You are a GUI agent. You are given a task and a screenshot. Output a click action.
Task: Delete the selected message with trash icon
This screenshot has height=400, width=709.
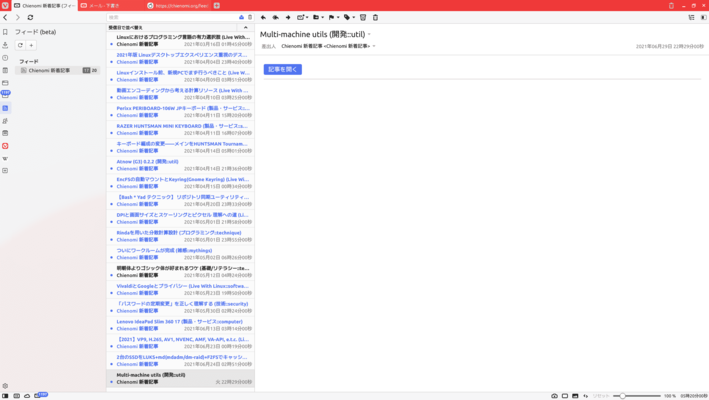(375, 17)
